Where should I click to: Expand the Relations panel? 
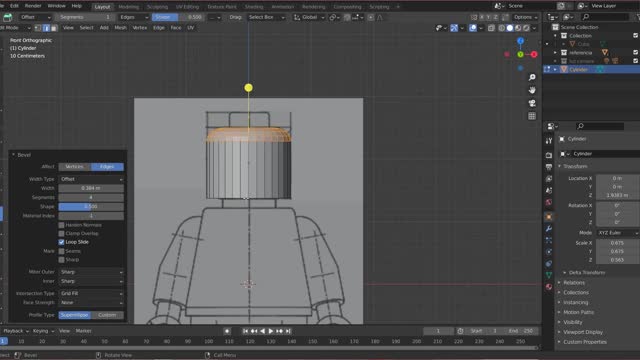[x=573, y=282]
